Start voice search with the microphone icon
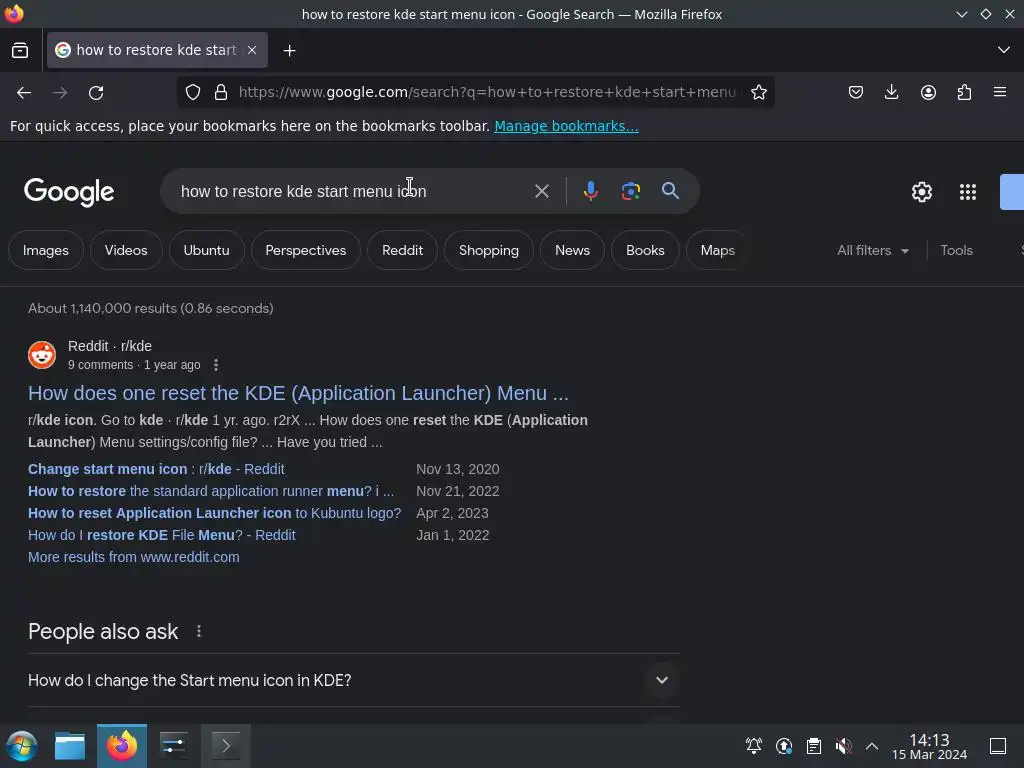 click(590, 191)
